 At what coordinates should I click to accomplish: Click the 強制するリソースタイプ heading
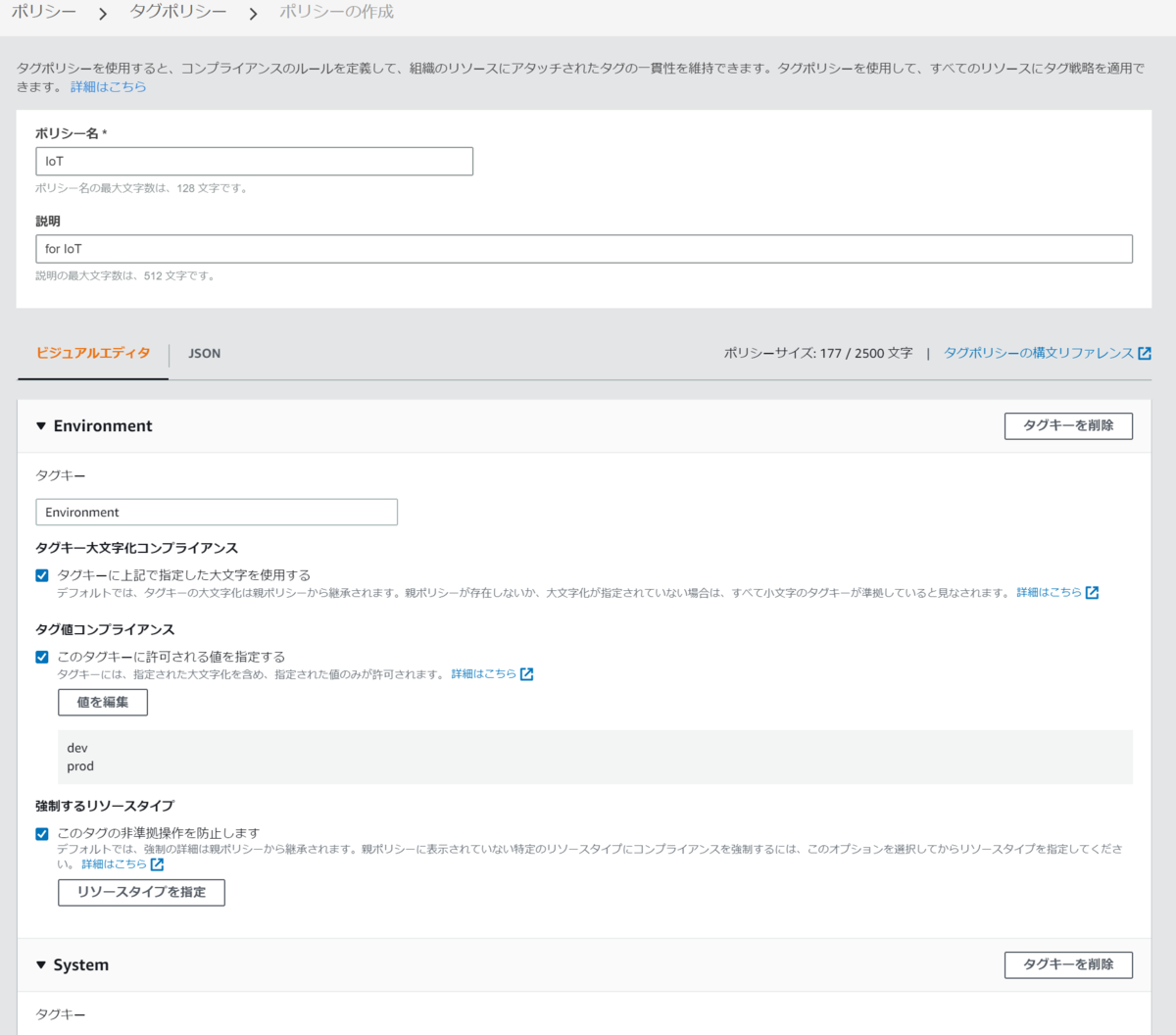click(105, 806)
